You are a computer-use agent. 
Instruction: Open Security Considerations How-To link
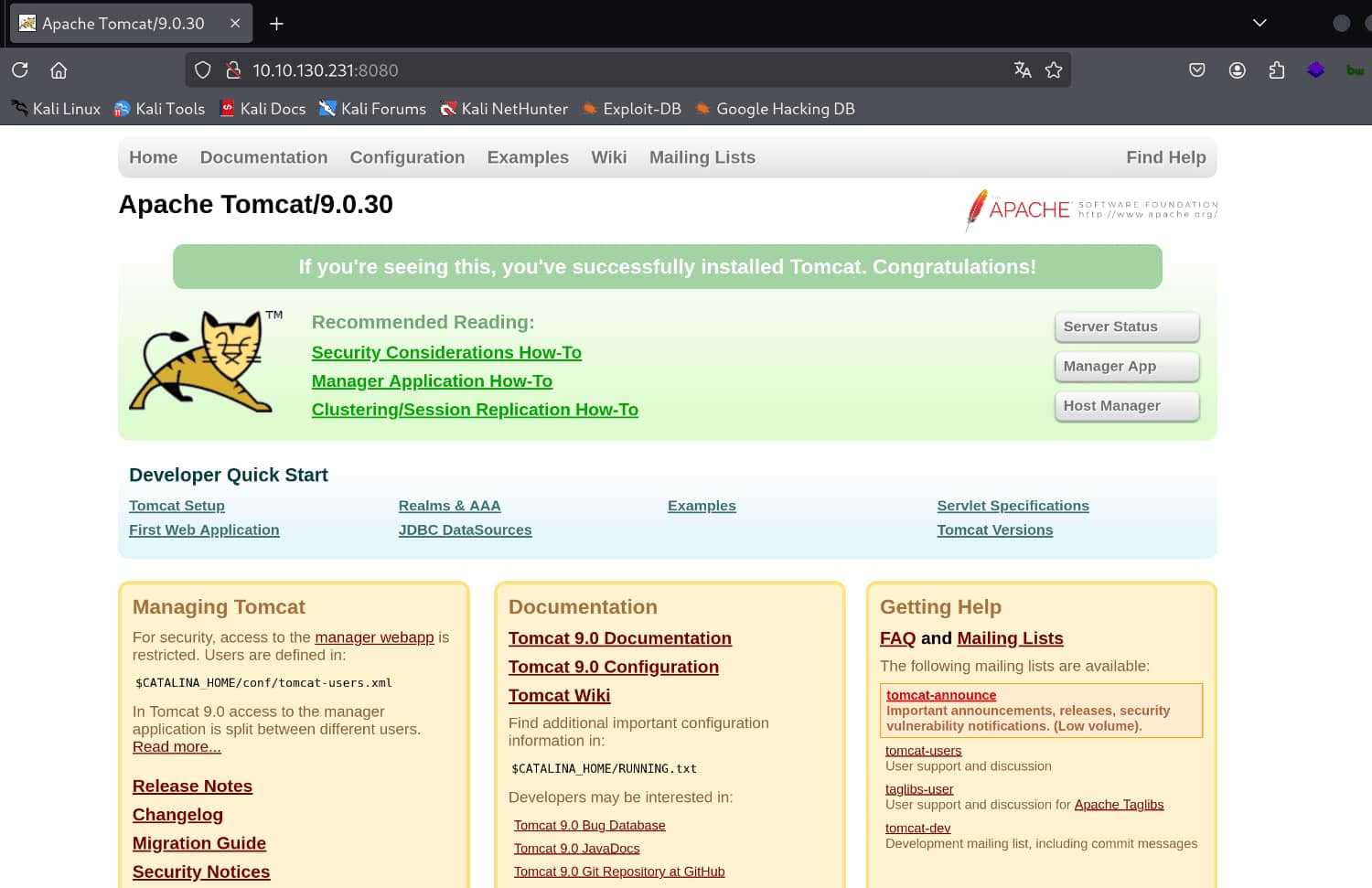(x=446, y=352)
